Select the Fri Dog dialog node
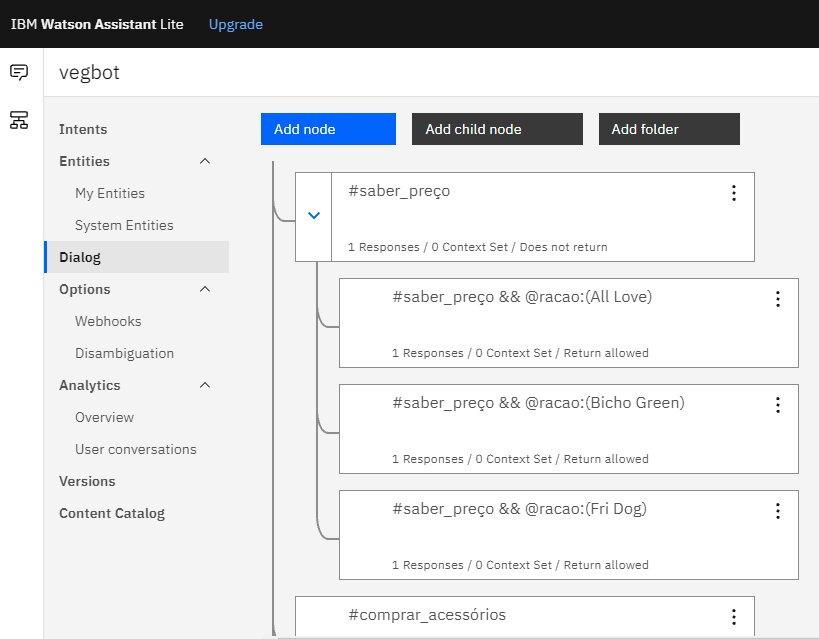The height and width of the screenshot is (639, 819). (x=560, y=533)
